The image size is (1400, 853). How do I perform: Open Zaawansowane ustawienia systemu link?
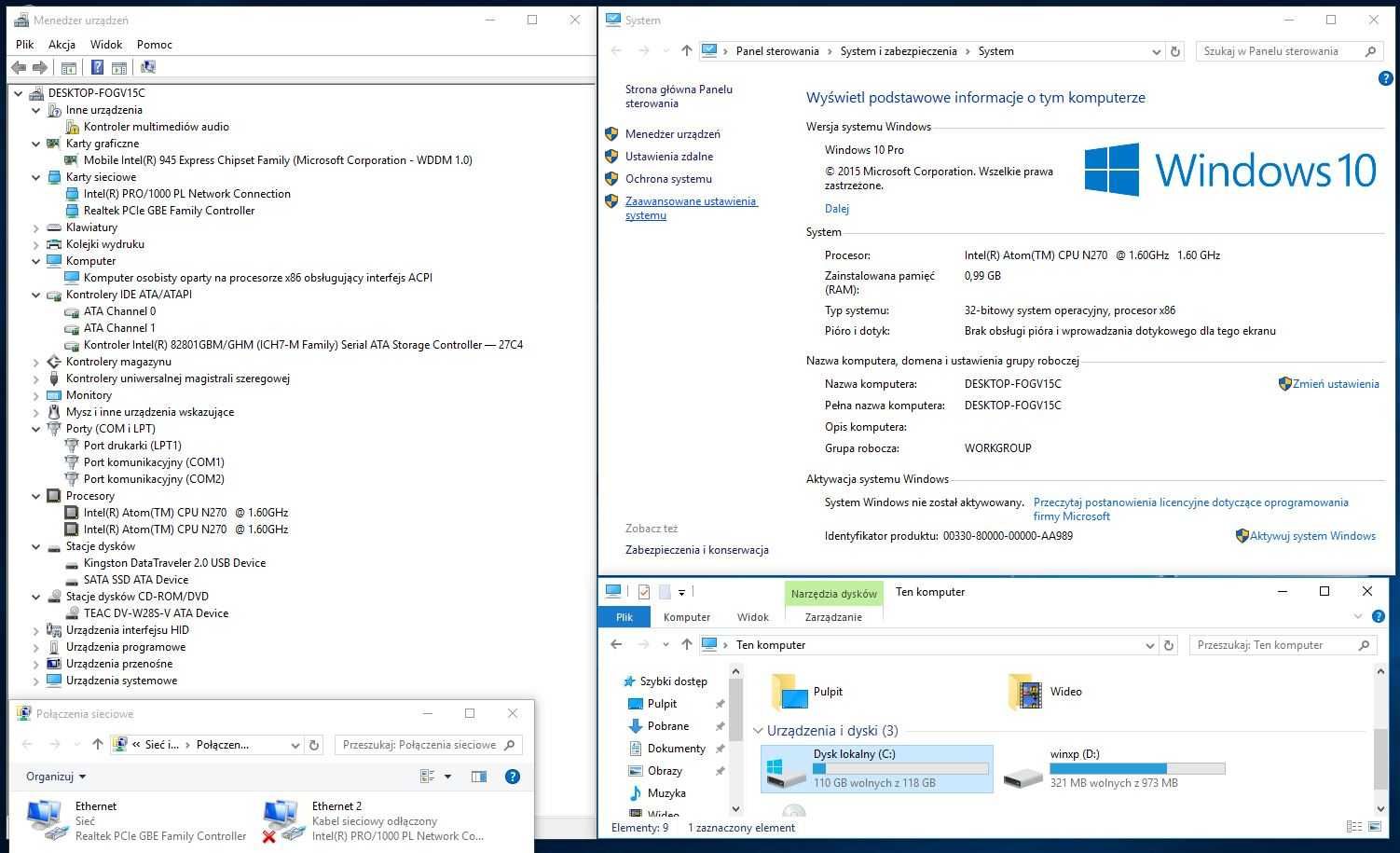(691, 208)
